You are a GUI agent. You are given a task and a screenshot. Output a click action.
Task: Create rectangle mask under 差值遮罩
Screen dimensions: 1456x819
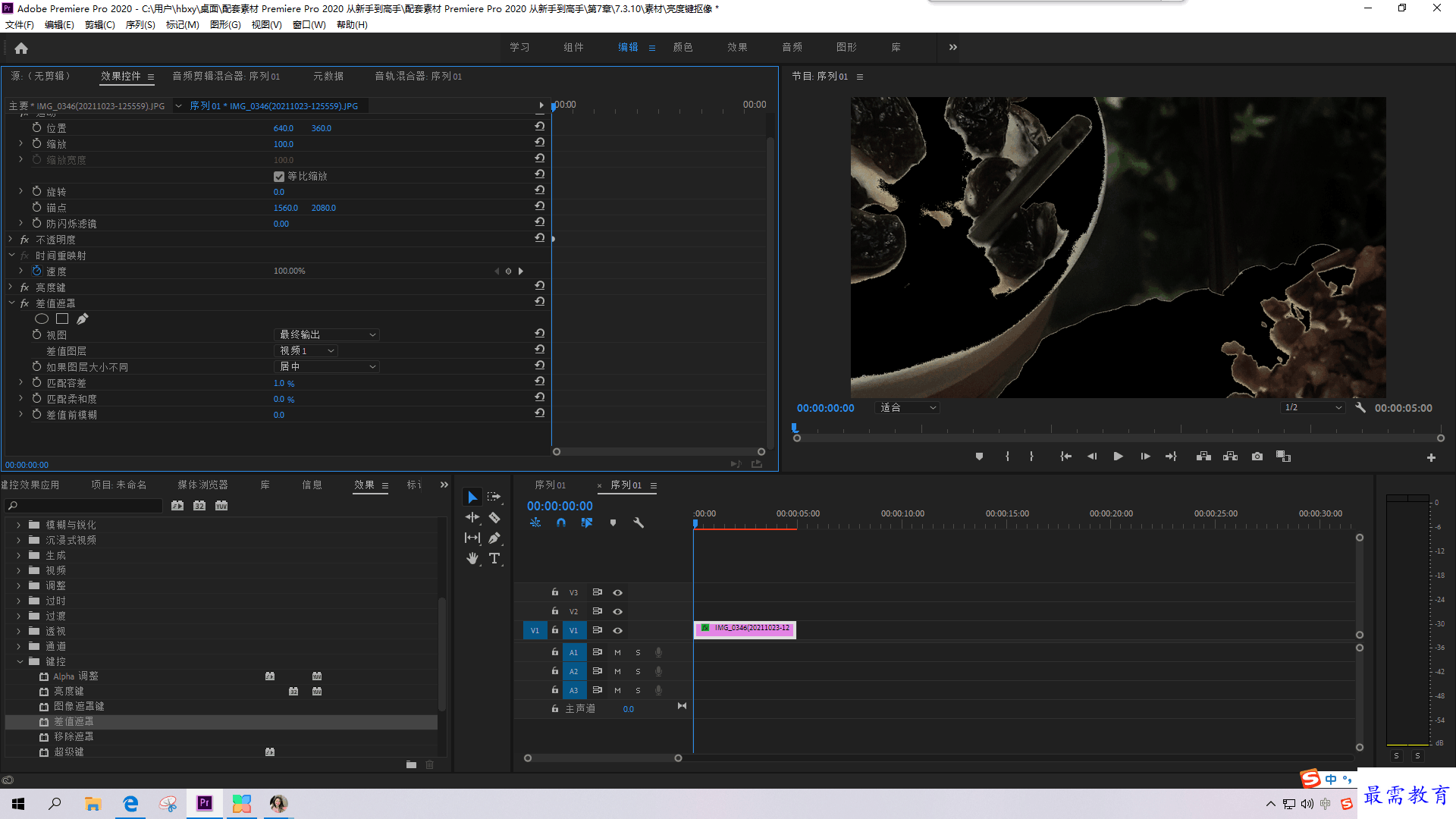[x=62, y=318]
